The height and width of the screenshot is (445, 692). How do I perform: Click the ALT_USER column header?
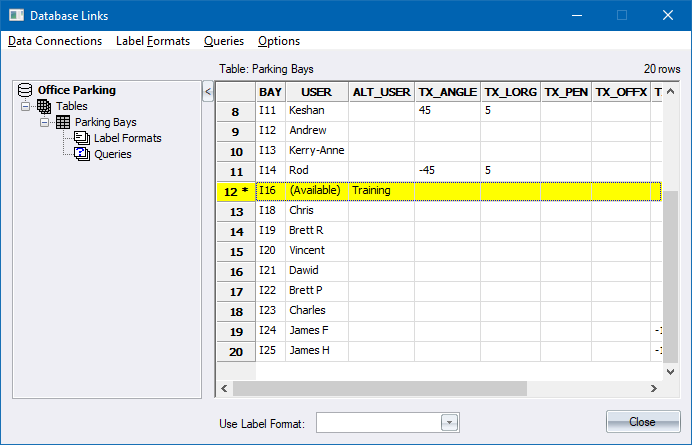pos(381,92)
